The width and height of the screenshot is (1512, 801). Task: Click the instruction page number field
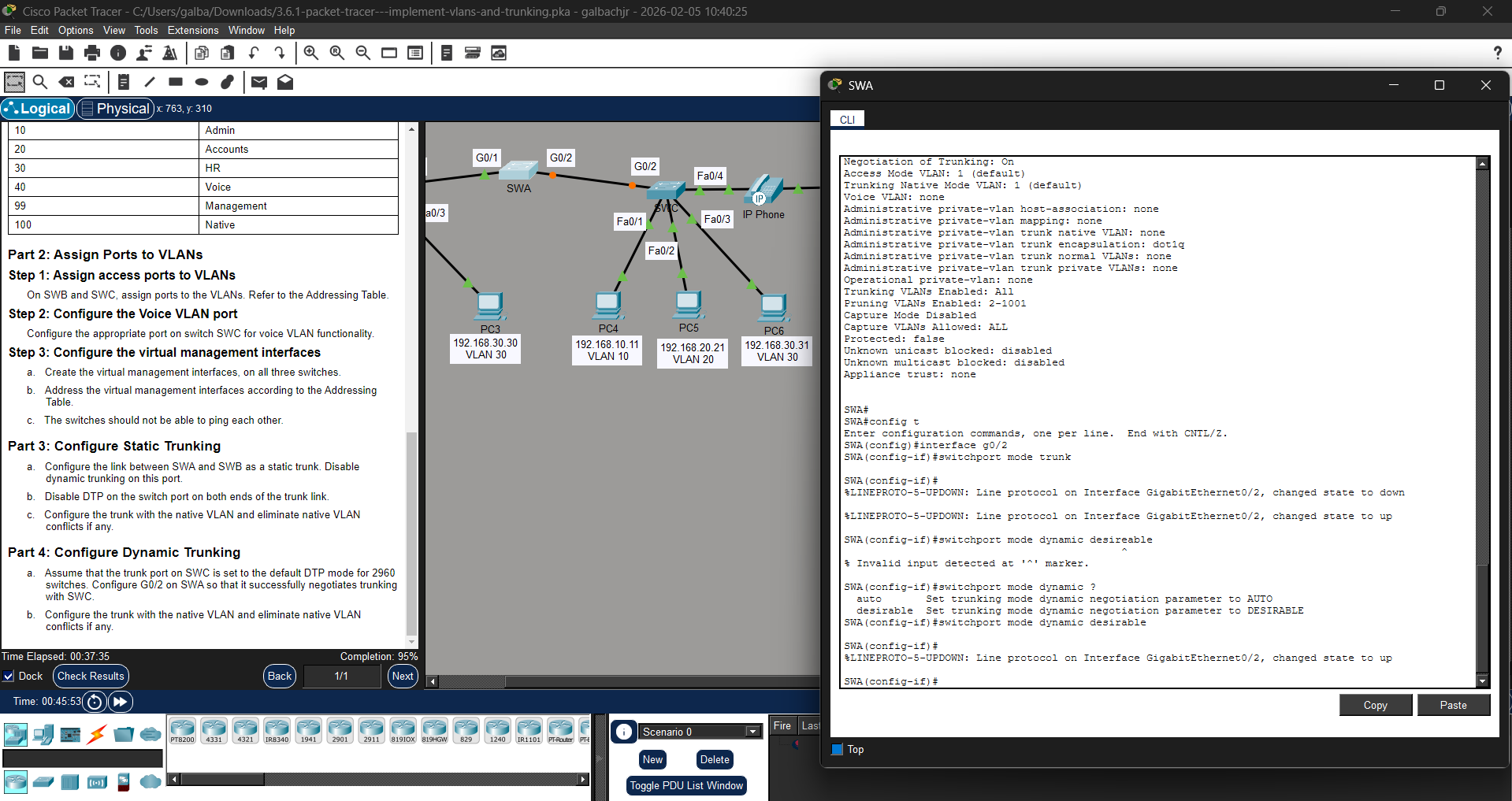click(x=341, y=676)
